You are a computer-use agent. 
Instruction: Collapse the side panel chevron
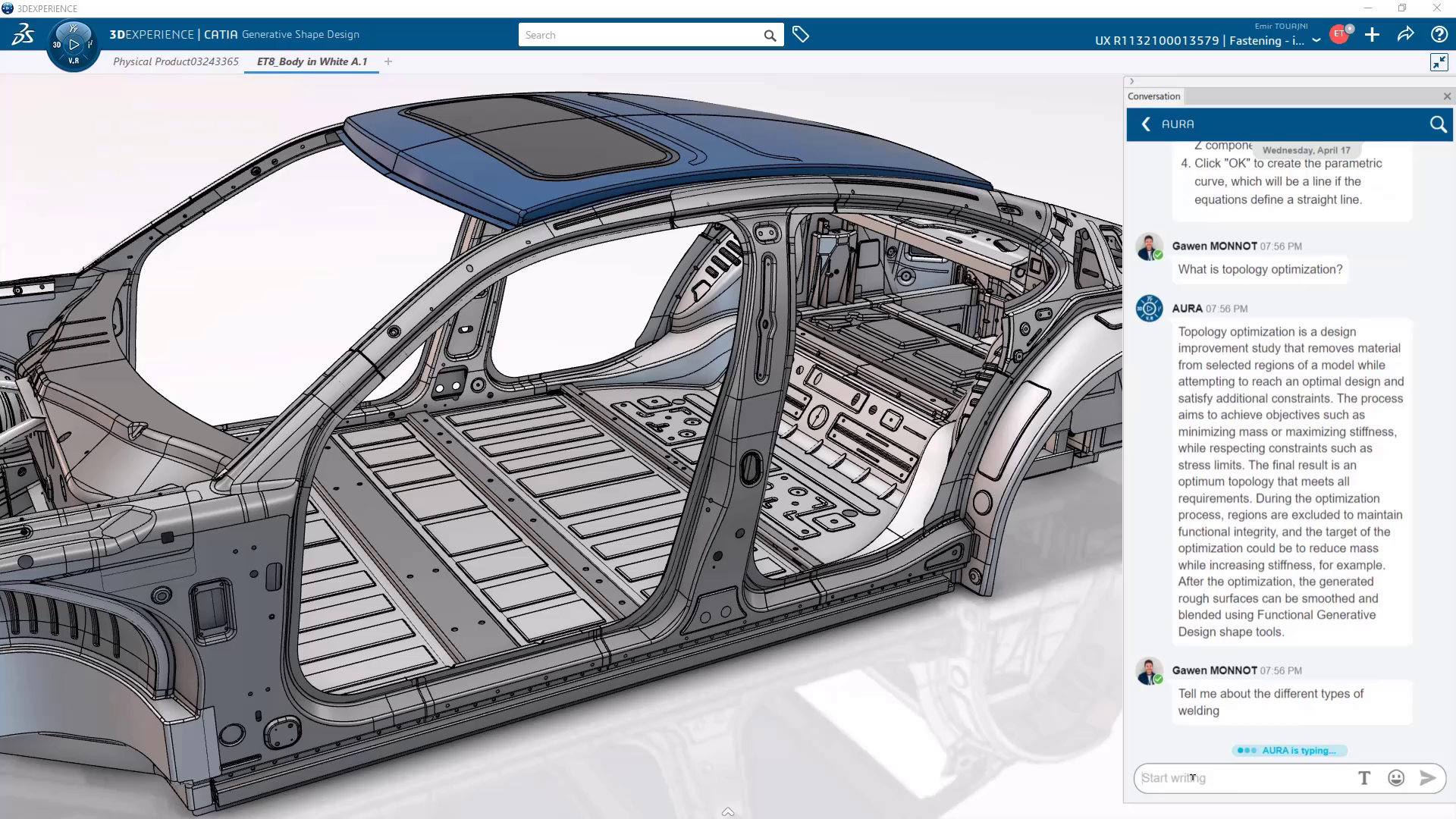coord(1131,81)
